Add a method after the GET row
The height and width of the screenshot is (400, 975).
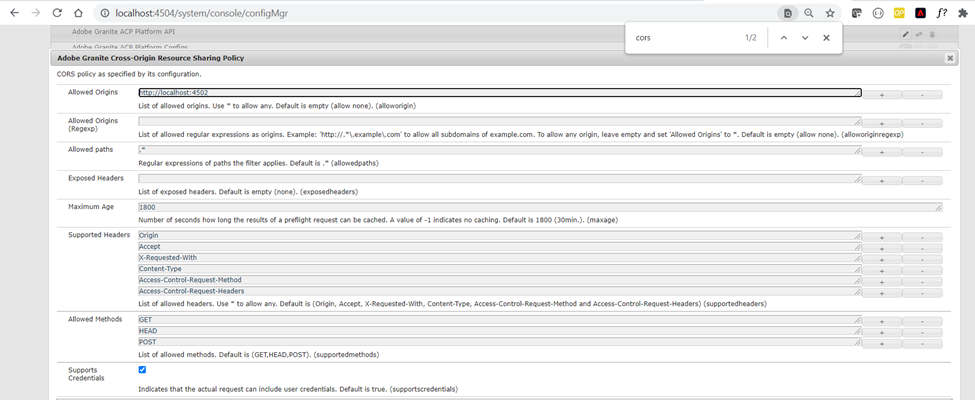(882, 322)
